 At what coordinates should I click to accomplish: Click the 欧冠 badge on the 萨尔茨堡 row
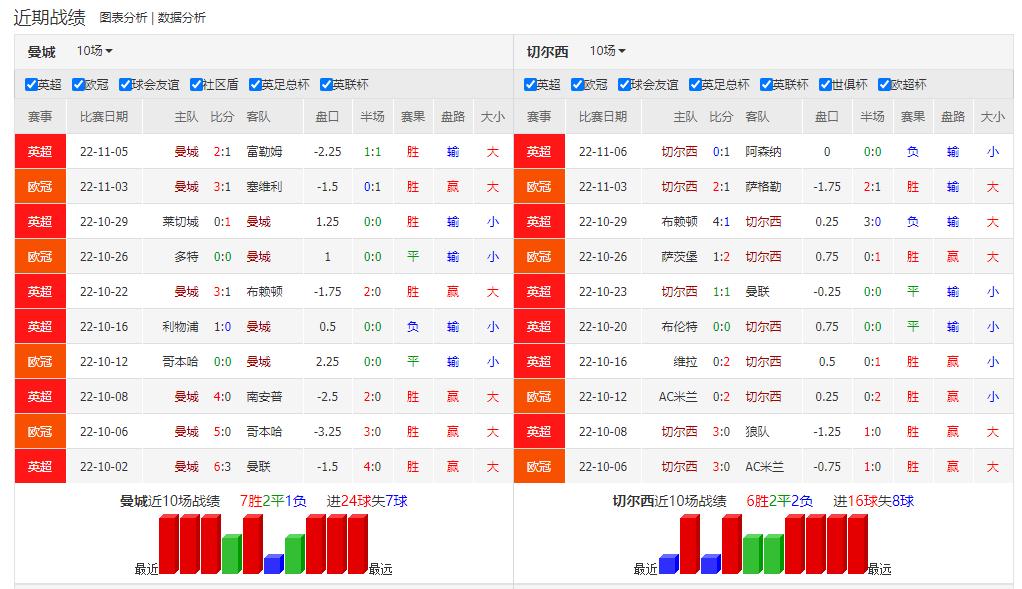[539, 256]
